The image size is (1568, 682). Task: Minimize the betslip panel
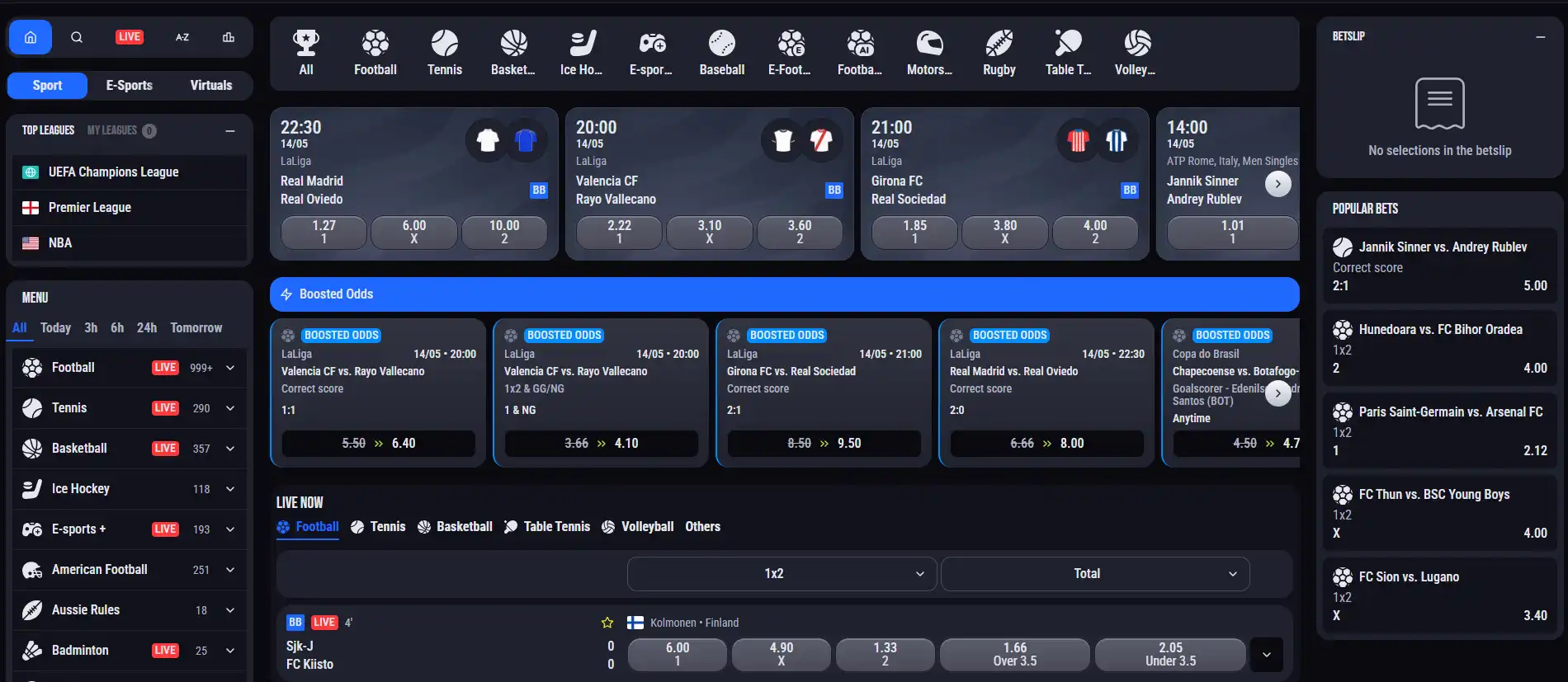click(x=1540, y=37)
